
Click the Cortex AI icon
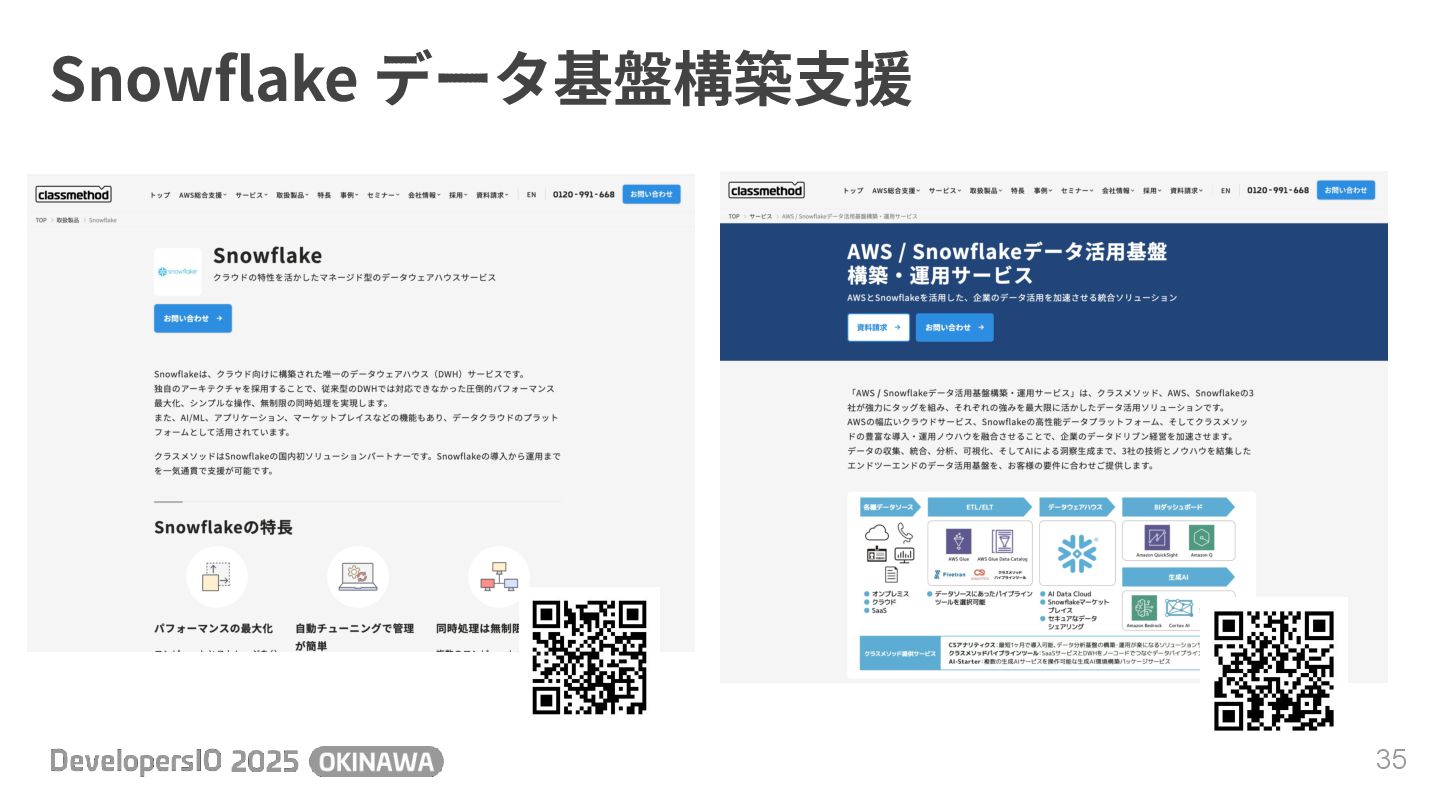pos(1180,608)
